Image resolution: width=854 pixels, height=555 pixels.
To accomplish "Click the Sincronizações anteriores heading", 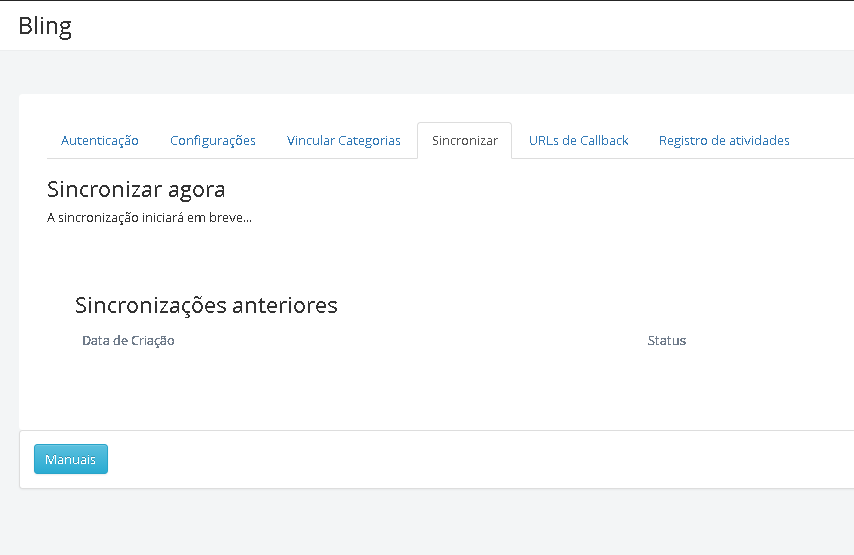I will [206, 305].
